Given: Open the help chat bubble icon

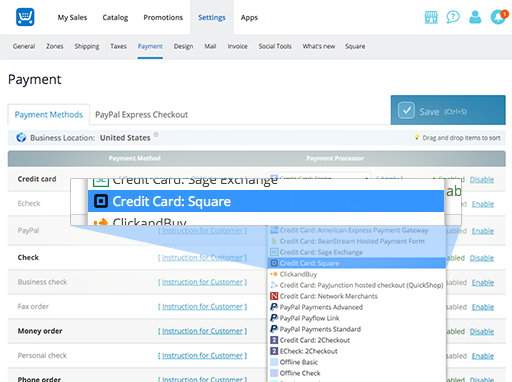Looking at the screenshot, I should (453, 17).
